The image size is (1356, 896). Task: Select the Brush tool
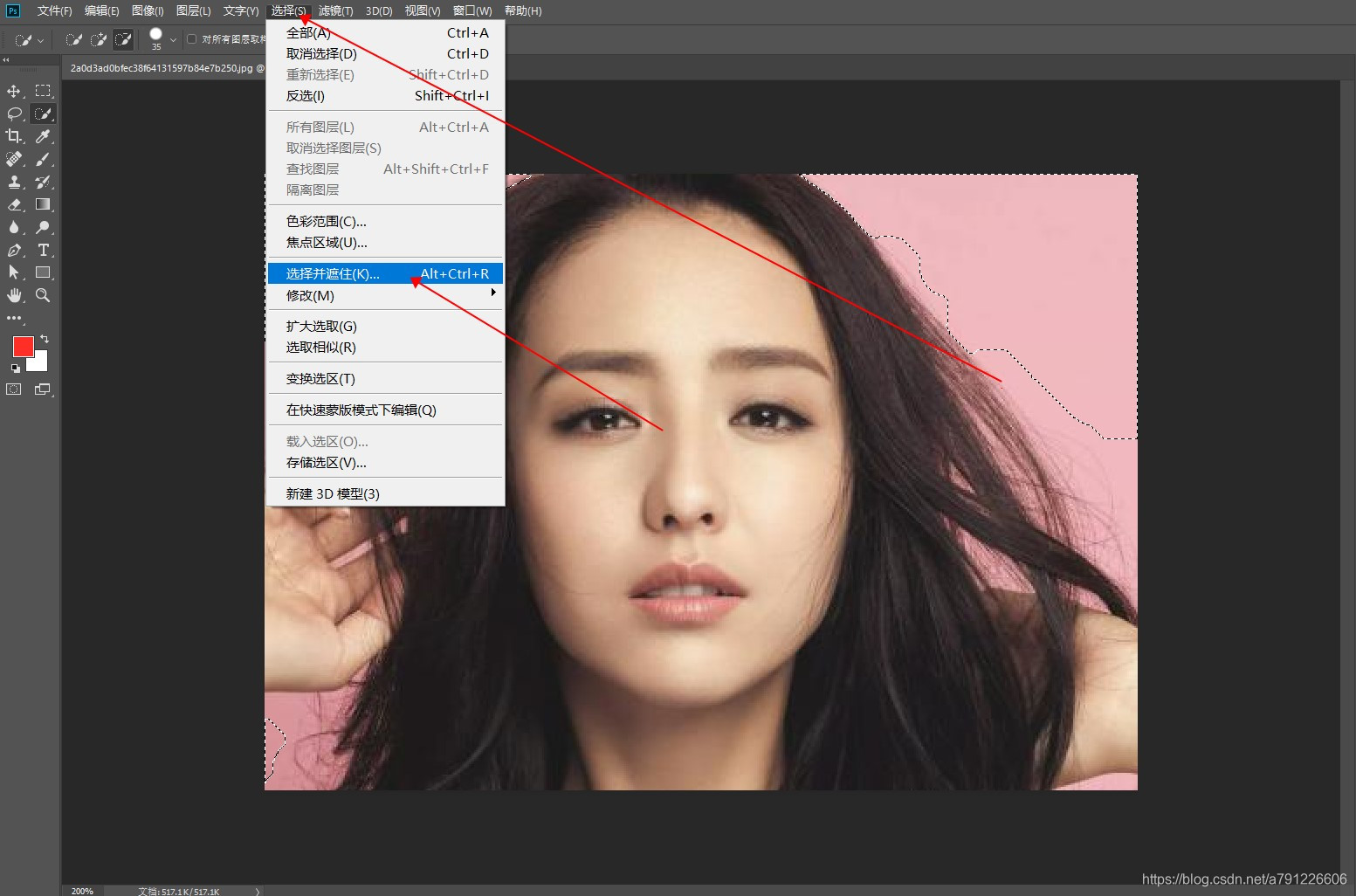point(43,159)
